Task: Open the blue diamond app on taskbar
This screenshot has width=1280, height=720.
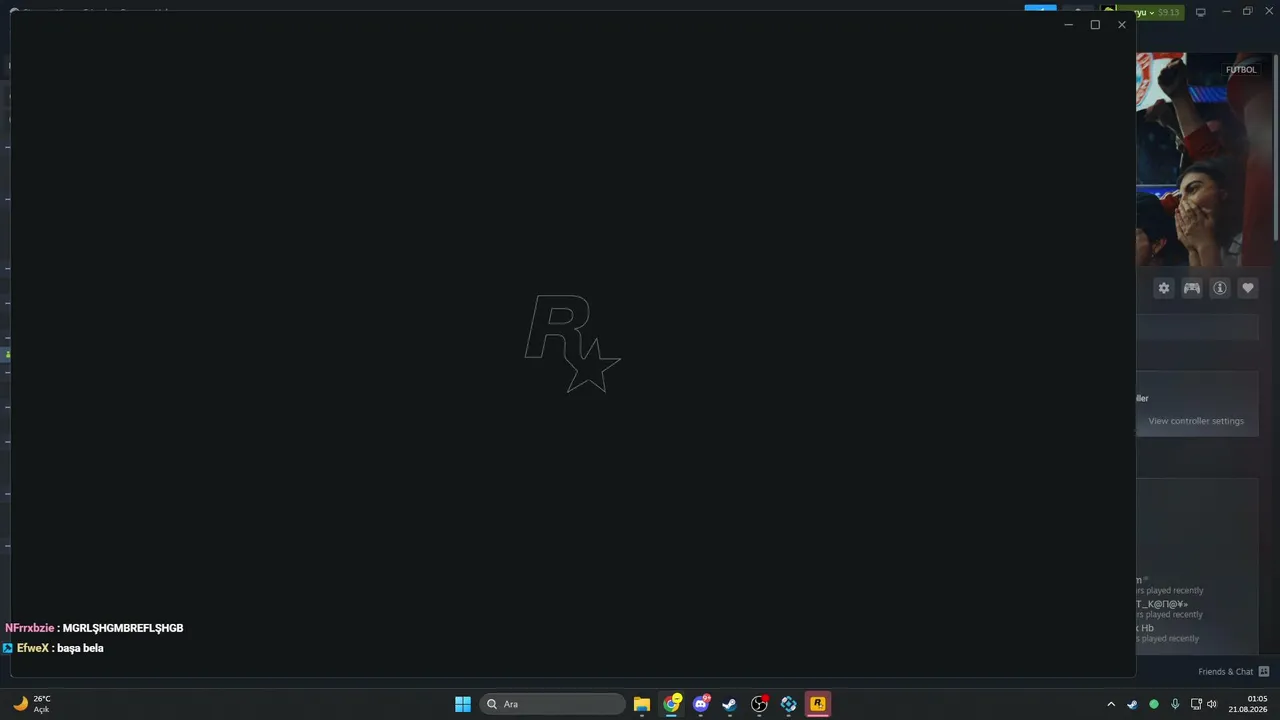Action: click(x=789, y=704)
